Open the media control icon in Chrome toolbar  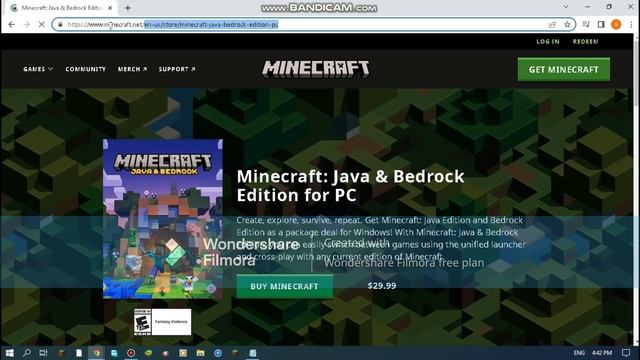(x=586, y=24)
